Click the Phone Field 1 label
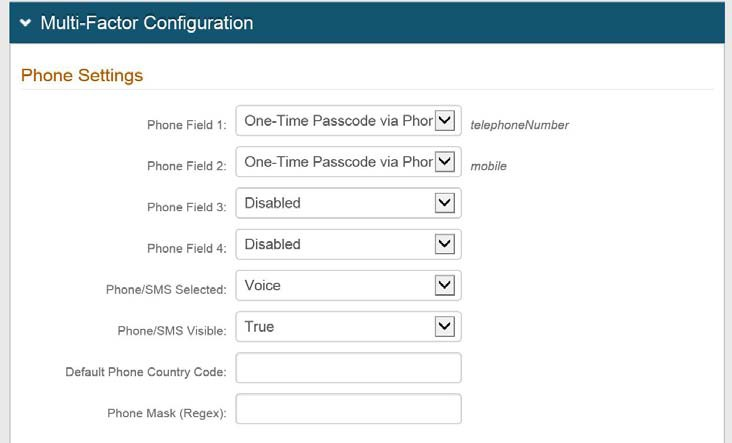 click(187, 125)
